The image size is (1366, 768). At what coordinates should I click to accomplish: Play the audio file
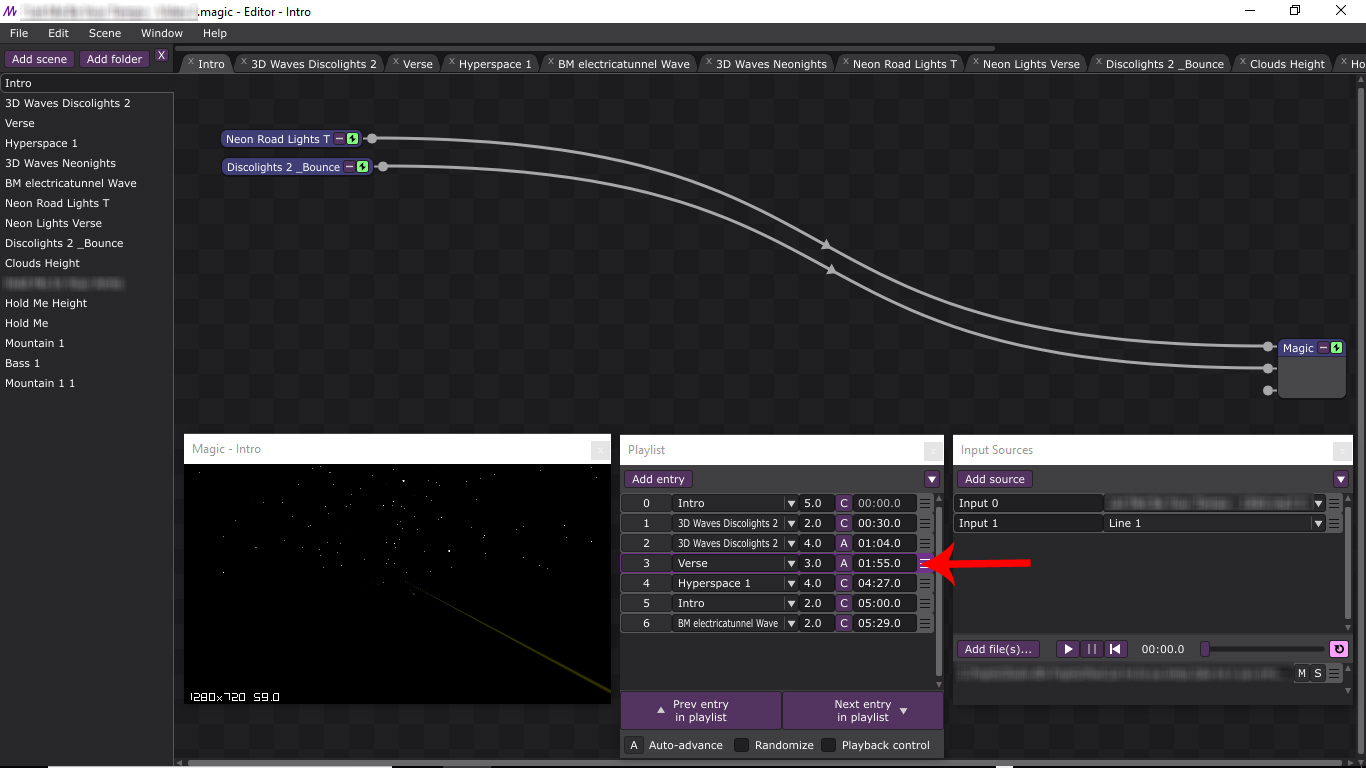(x=1068, y=649)
